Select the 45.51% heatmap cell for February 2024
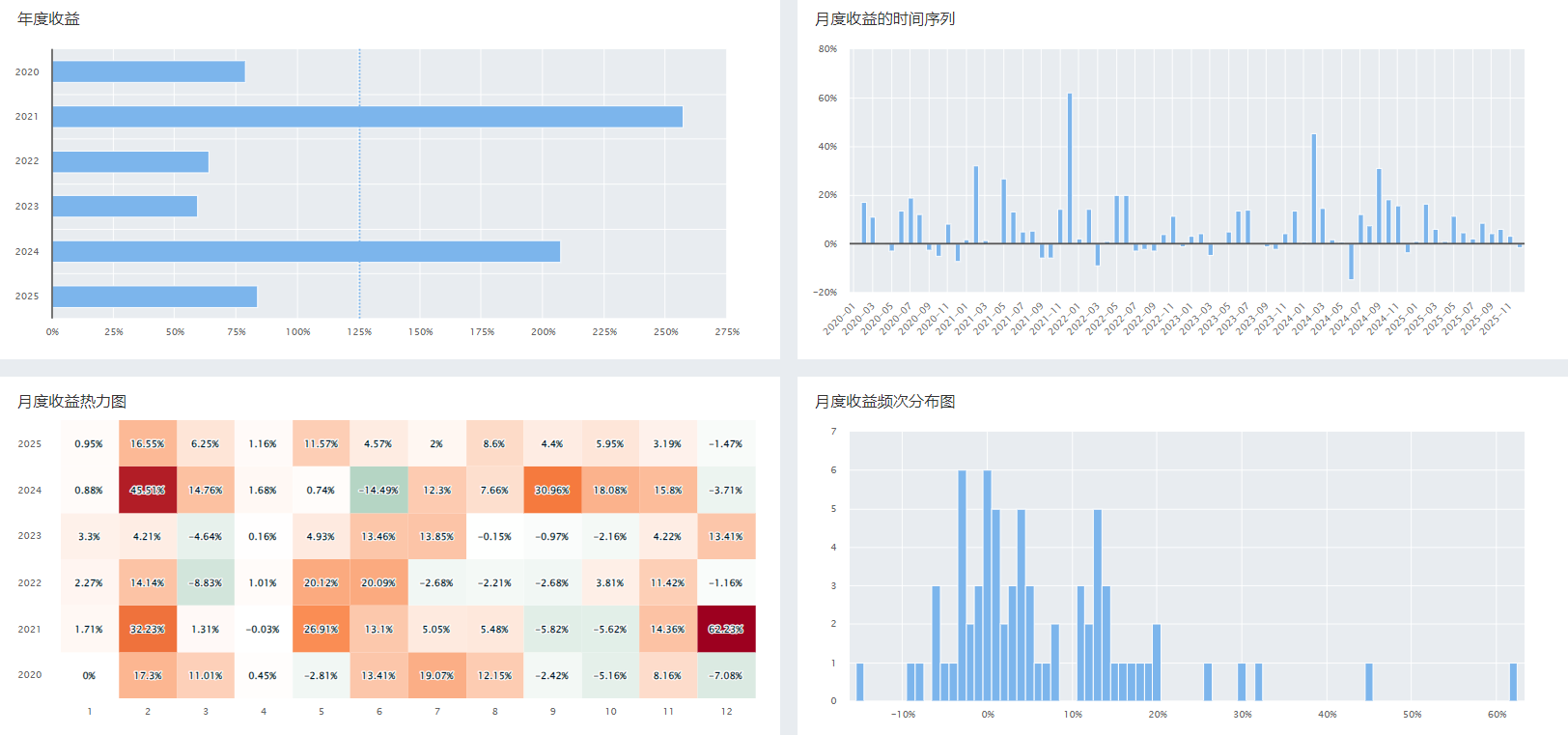The image size is (1568, 735). [x=148, y=490]
